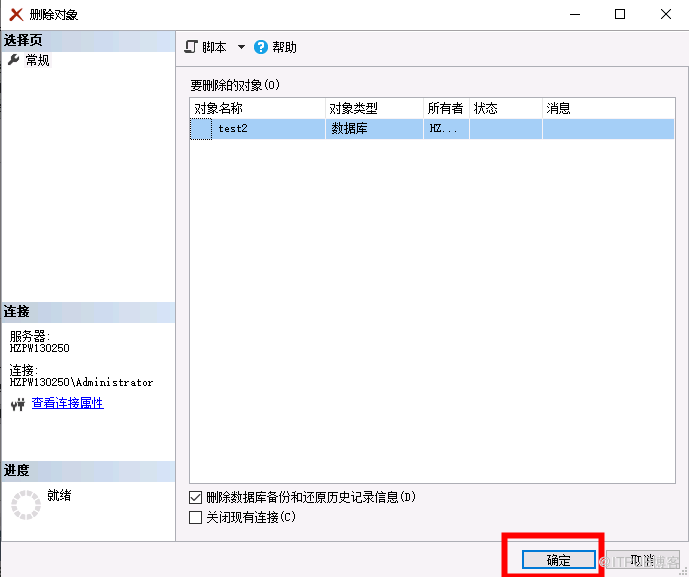Image resolution: width=689 pixels, height=577 pixels.
Task: Open the 脚本 dropdown arrow
Action: point(241,47)
